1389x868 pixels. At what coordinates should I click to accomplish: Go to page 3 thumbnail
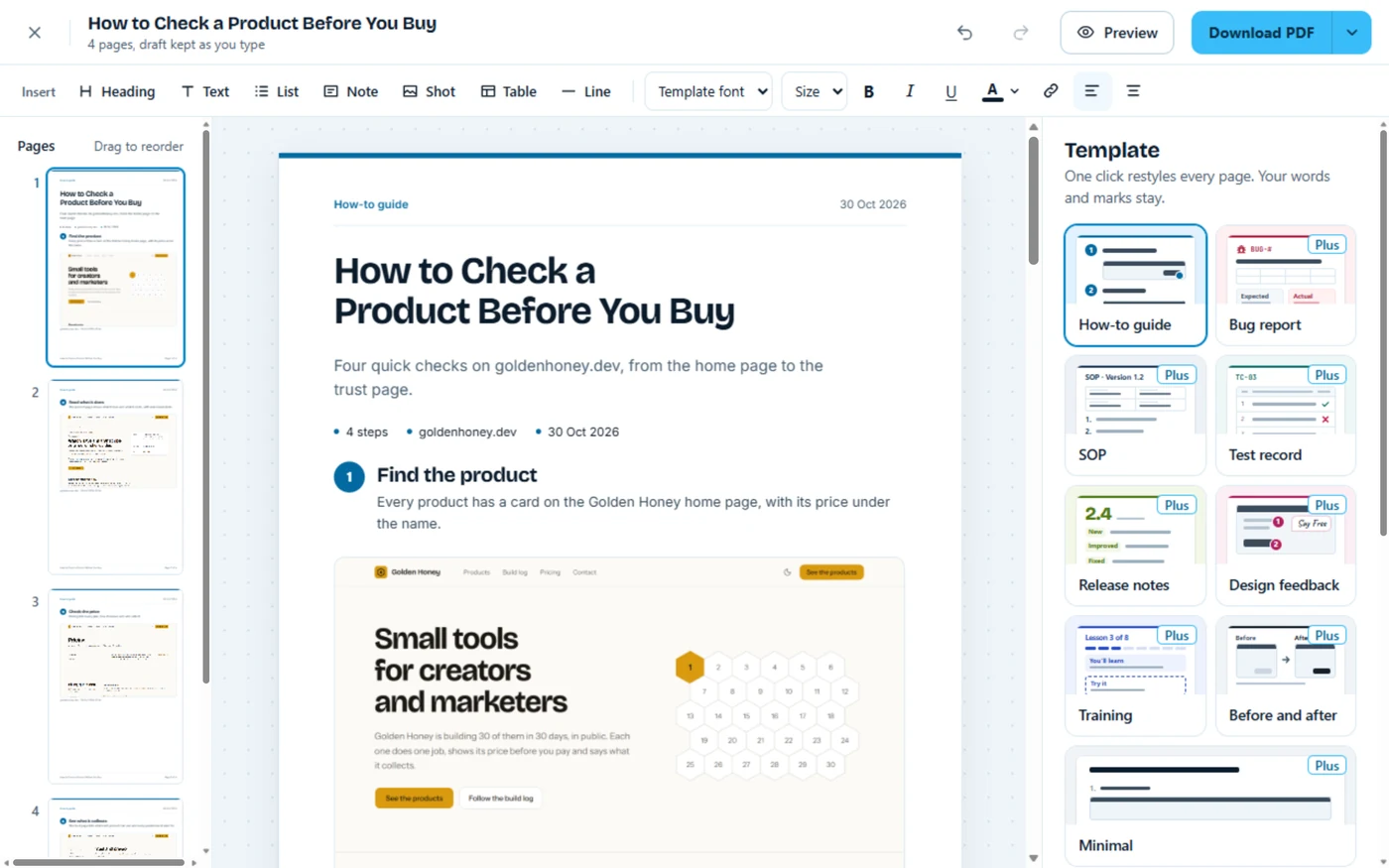click(x=115, y=686)
